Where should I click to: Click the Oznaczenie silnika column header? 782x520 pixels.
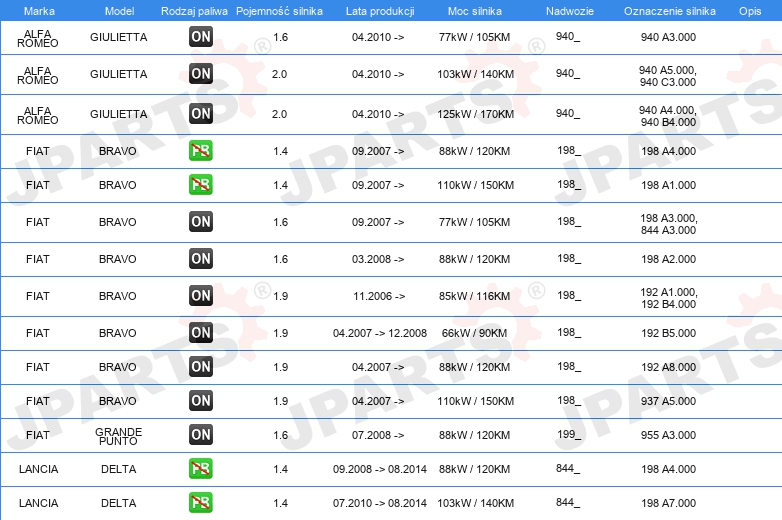click(x=670, y=11)
